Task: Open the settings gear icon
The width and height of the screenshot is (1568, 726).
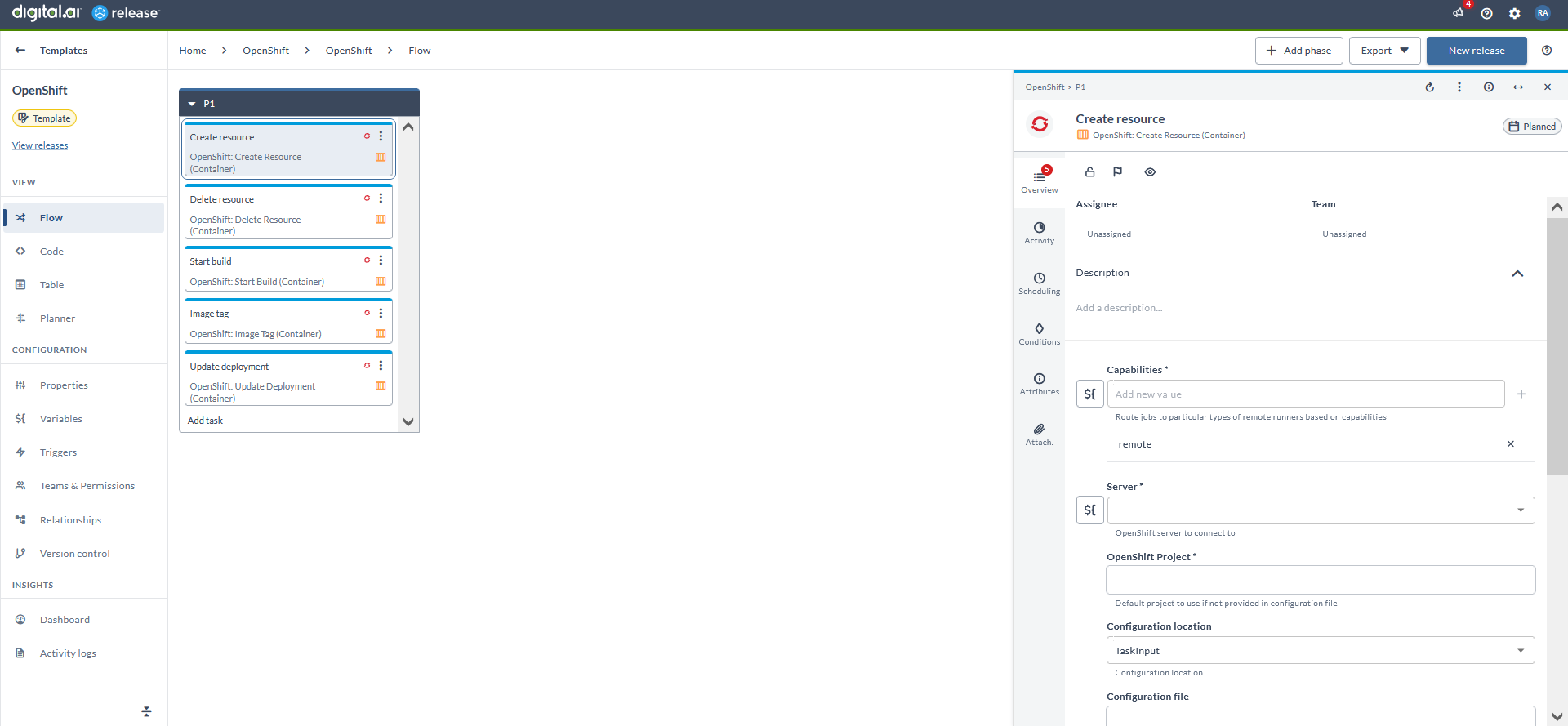Action: [1515, 13]
